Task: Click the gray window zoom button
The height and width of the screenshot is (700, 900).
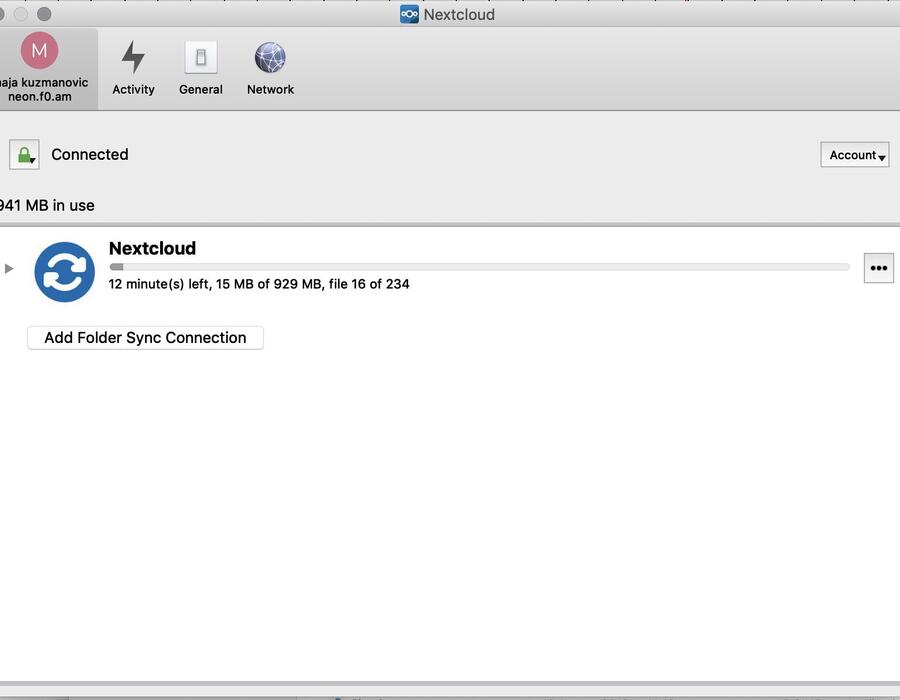Action: (44, 14)
